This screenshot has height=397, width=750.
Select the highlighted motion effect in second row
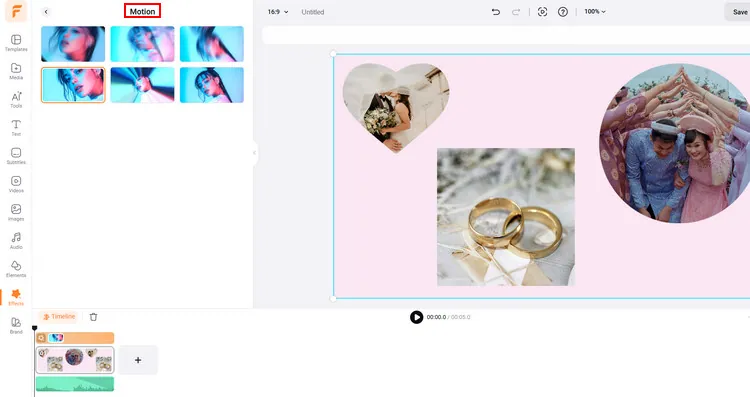tap(73, 85)
